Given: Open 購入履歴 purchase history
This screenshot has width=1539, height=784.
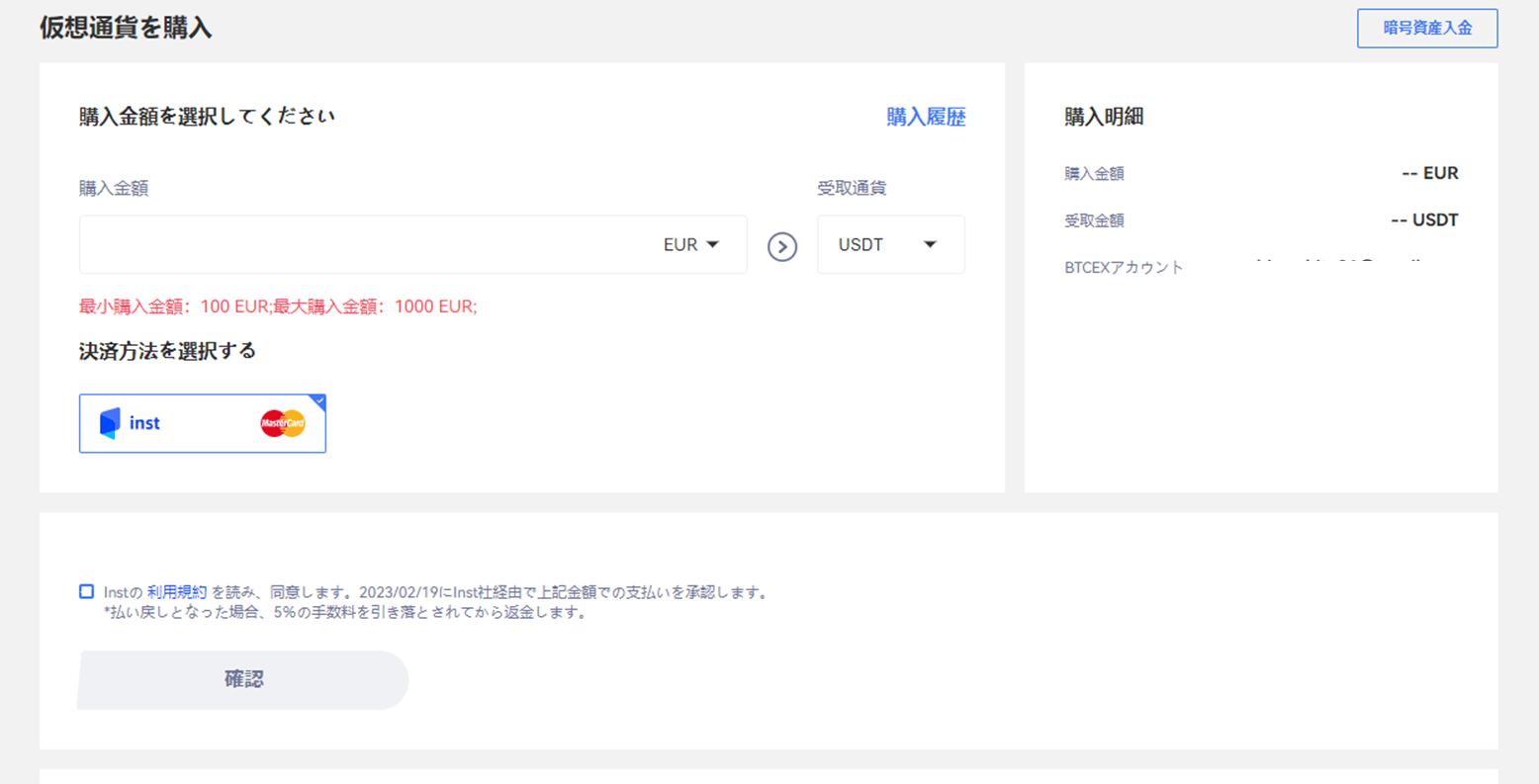Looking at the screenshot, I should point(926,117).
